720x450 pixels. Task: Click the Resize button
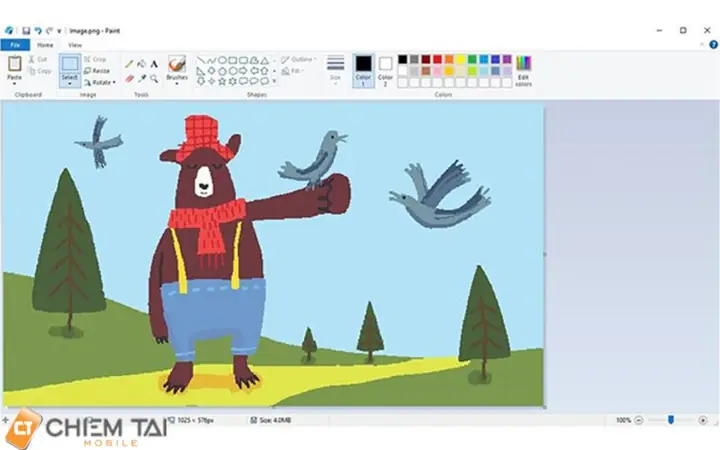pos(97,71)
